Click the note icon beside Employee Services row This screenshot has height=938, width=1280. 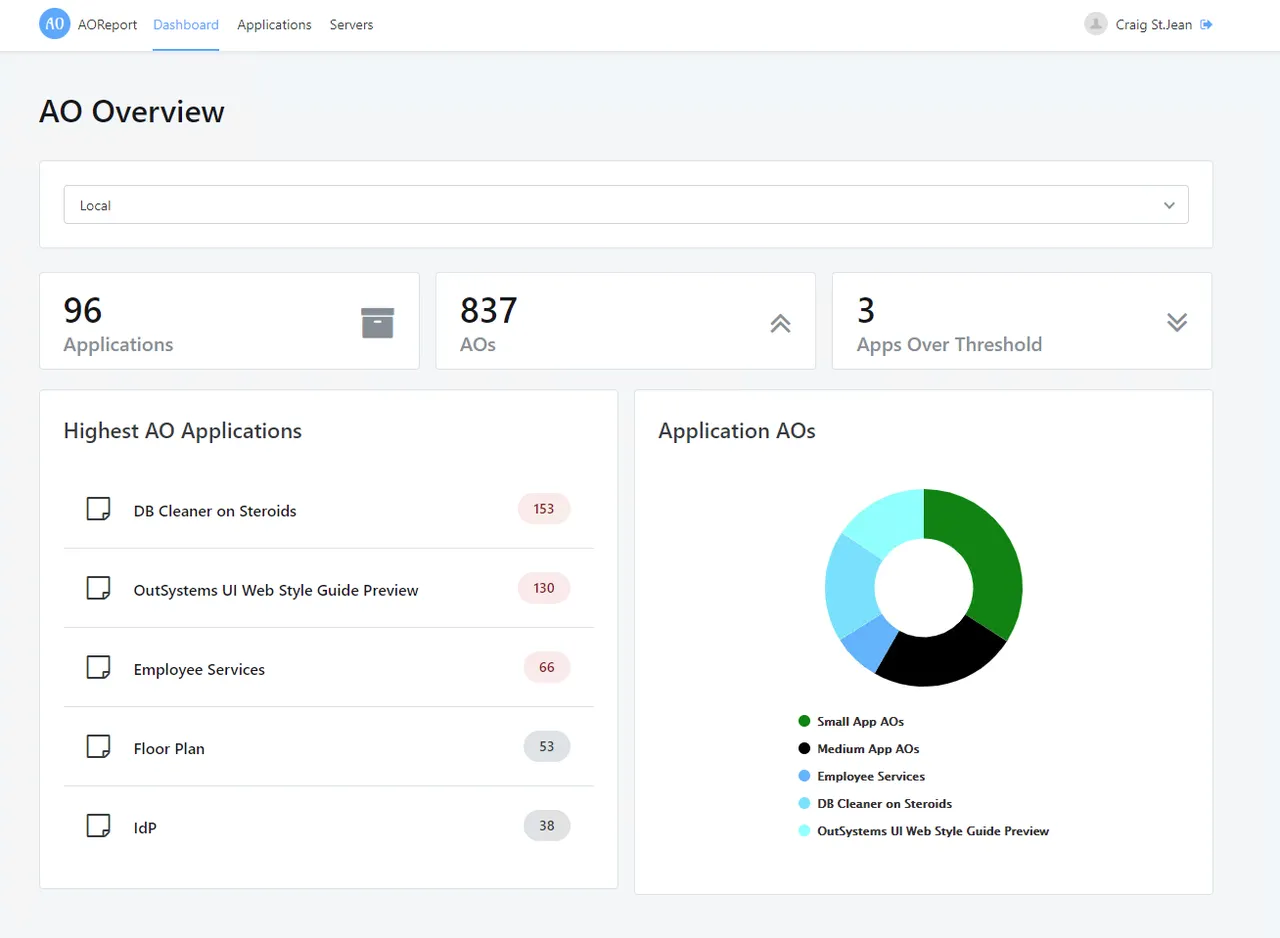click(x=98, y=667)
